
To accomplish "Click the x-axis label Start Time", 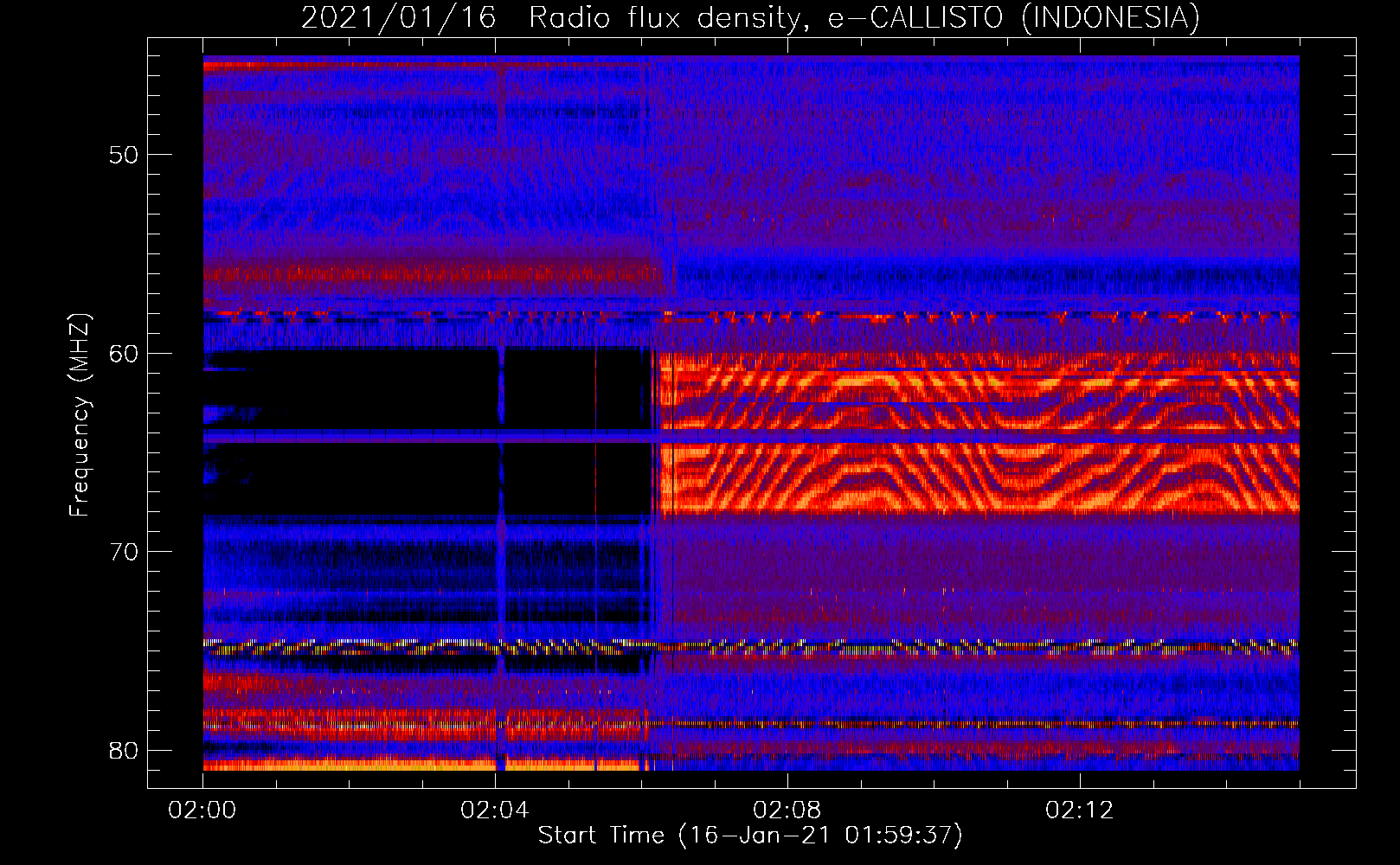I will click(750, 836).
